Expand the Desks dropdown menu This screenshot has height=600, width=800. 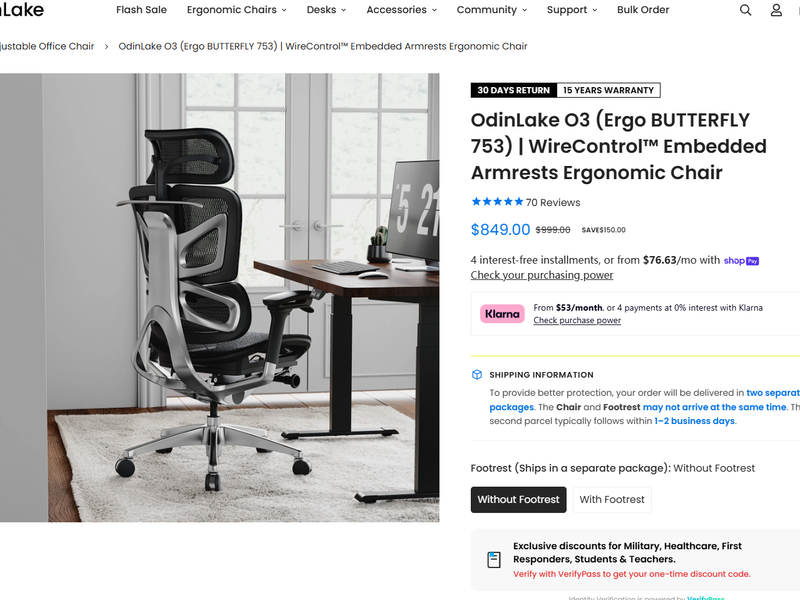(x=327, y=10)
